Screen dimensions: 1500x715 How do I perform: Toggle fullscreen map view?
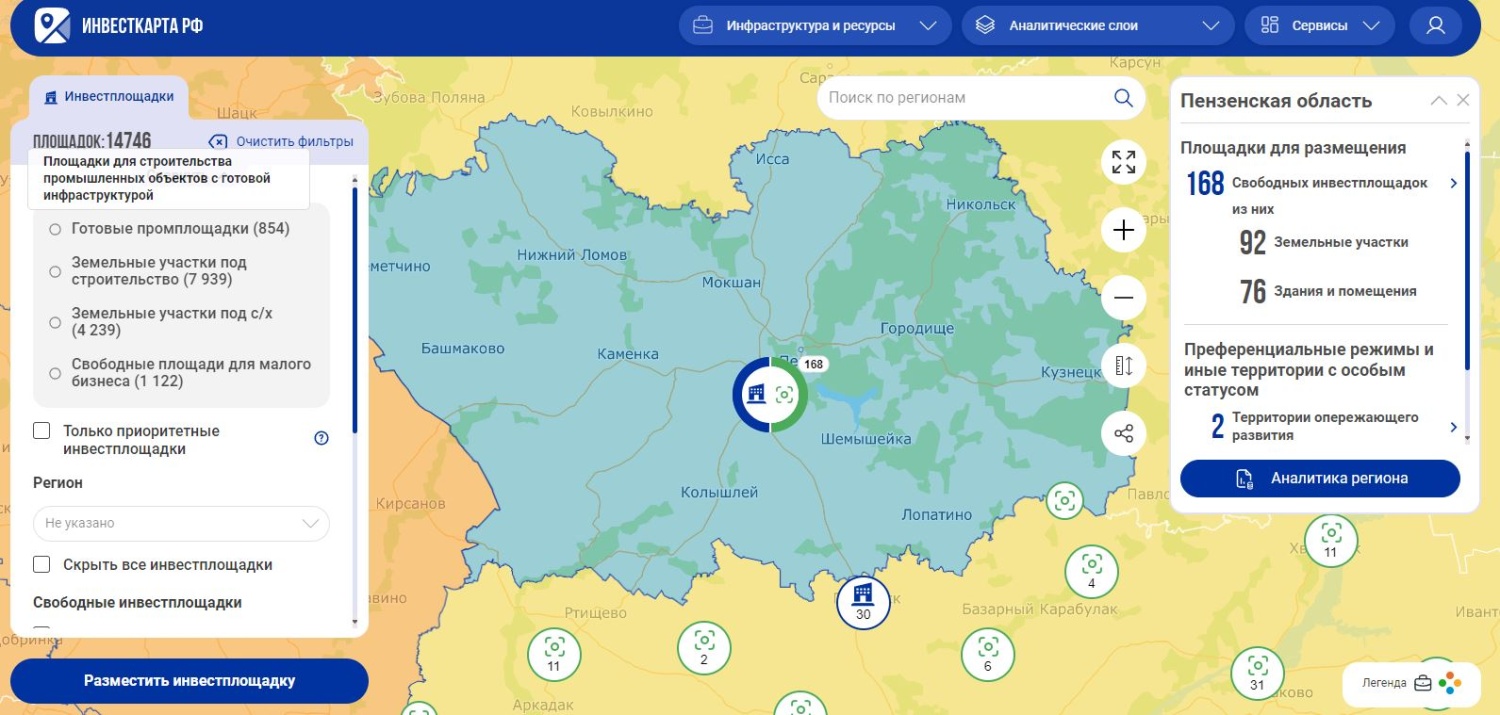[1124, 162]
